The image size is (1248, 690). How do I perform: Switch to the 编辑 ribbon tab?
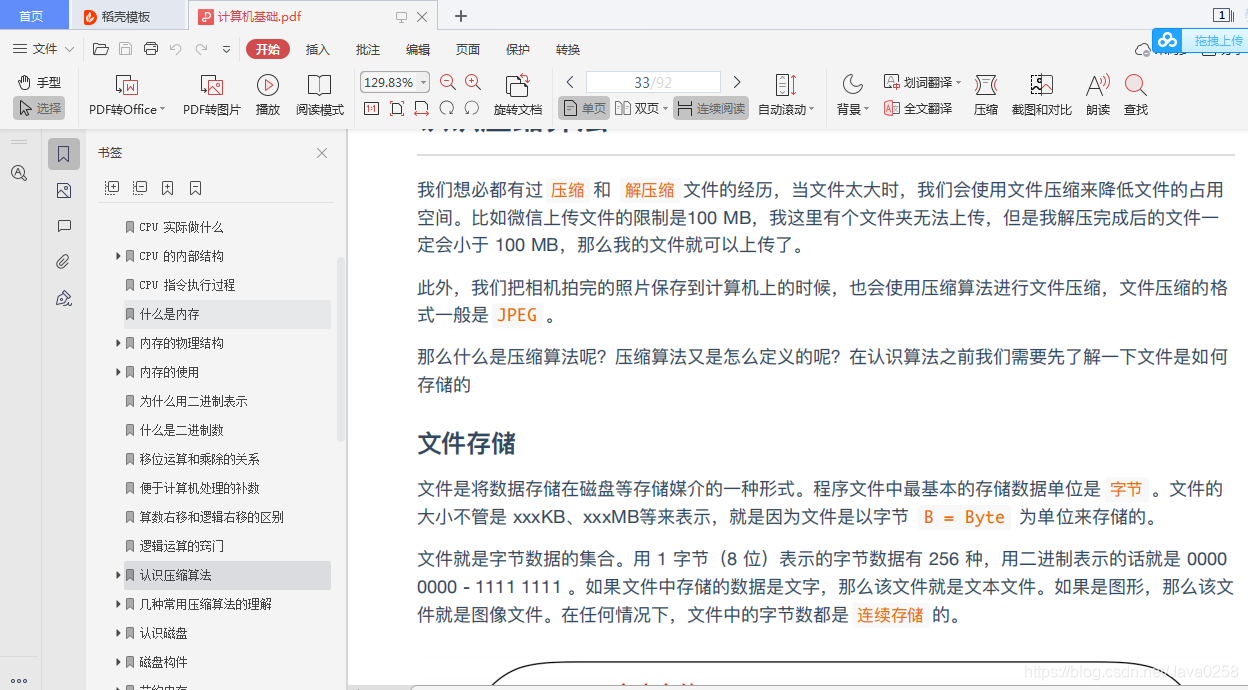[x=418, y=49]
